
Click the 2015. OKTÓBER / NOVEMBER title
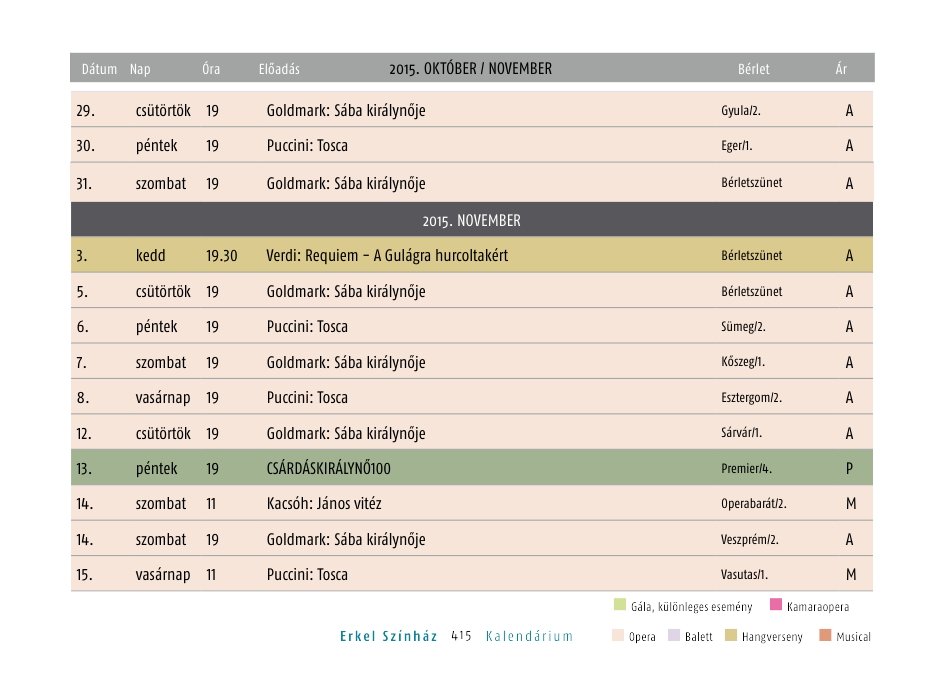click(x=470, y=69)
